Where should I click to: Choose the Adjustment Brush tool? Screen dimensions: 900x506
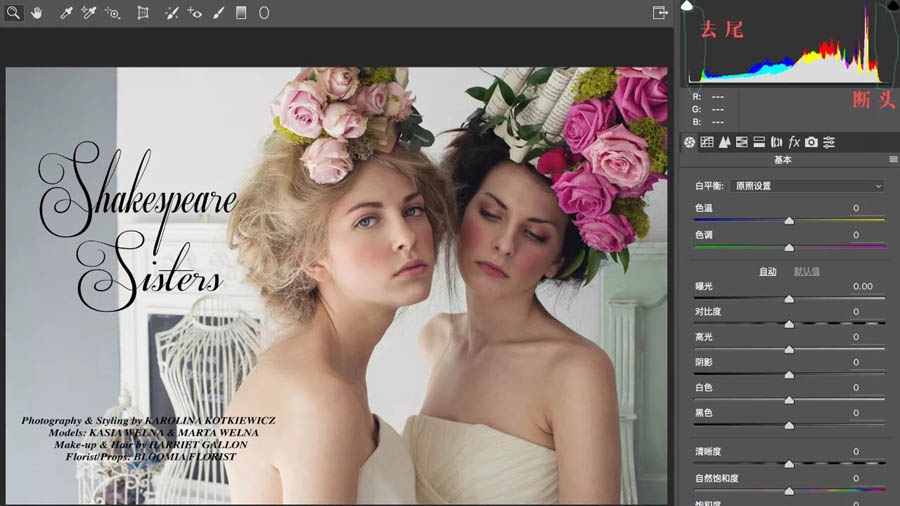(x=218, y=13)
